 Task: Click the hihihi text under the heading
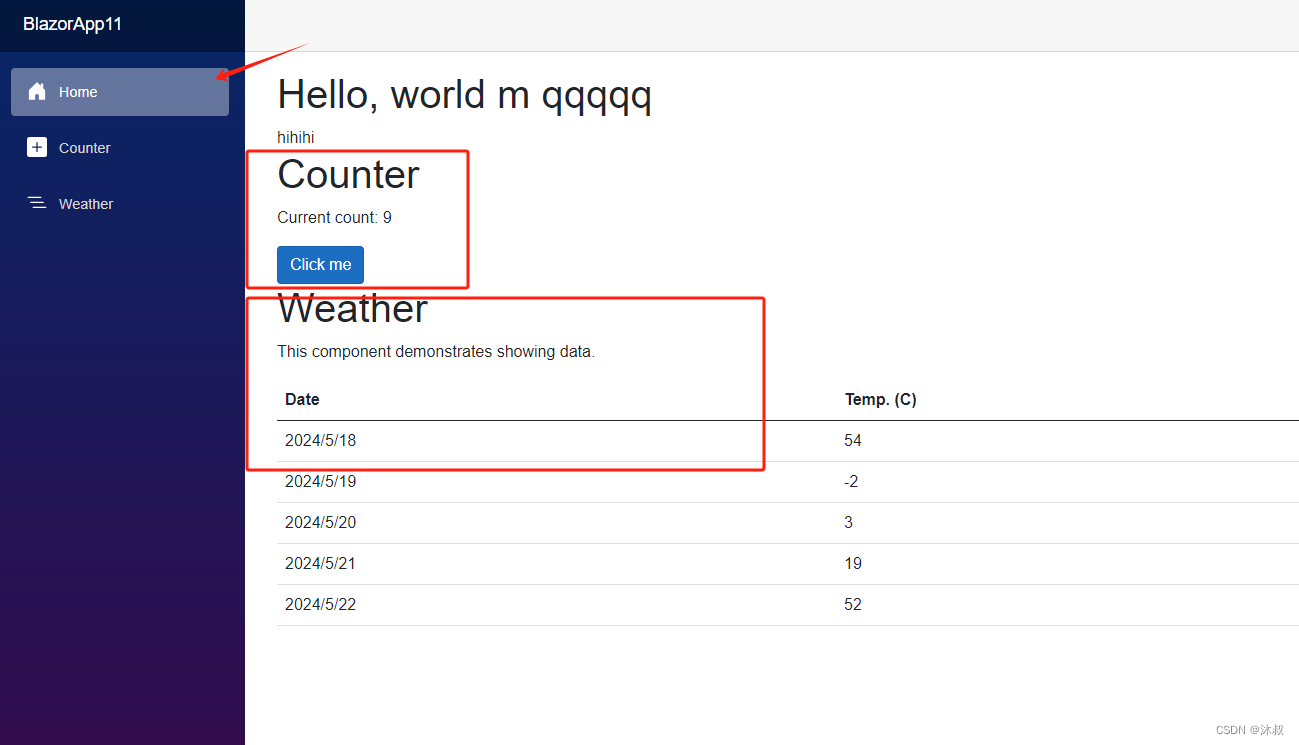click(296, 137)
